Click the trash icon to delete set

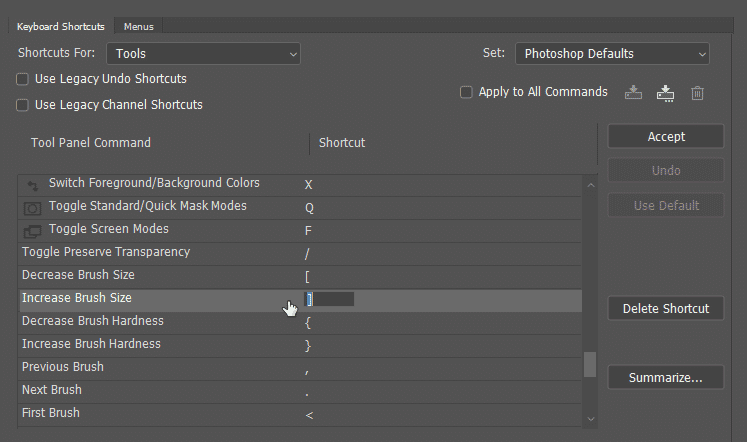pos(697,93)
